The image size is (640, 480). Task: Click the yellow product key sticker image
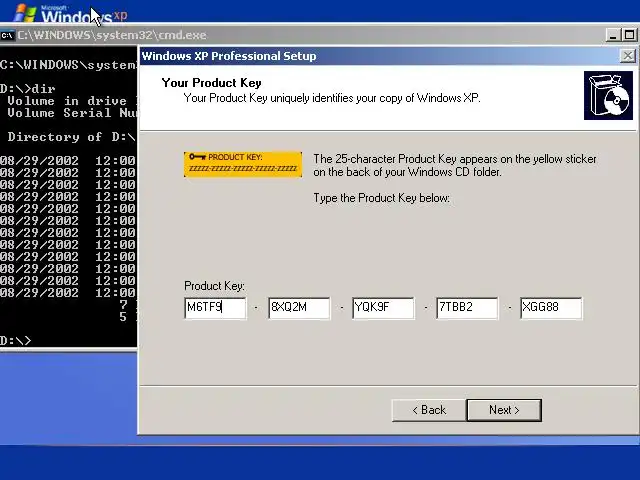coord(243,164)
